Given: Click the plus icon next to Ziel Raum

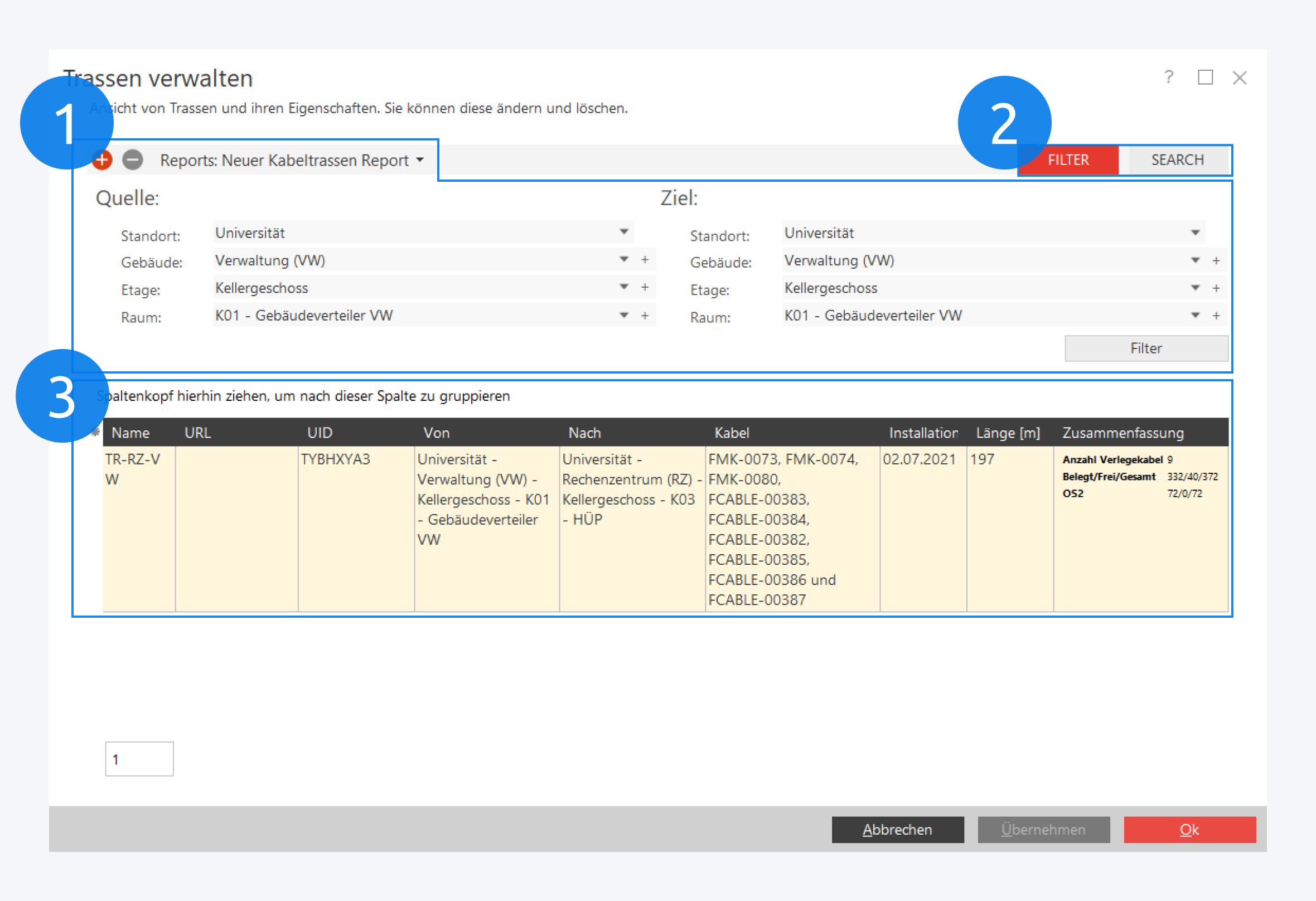Looking at the screenshot, I should (x=1216, y=316).
